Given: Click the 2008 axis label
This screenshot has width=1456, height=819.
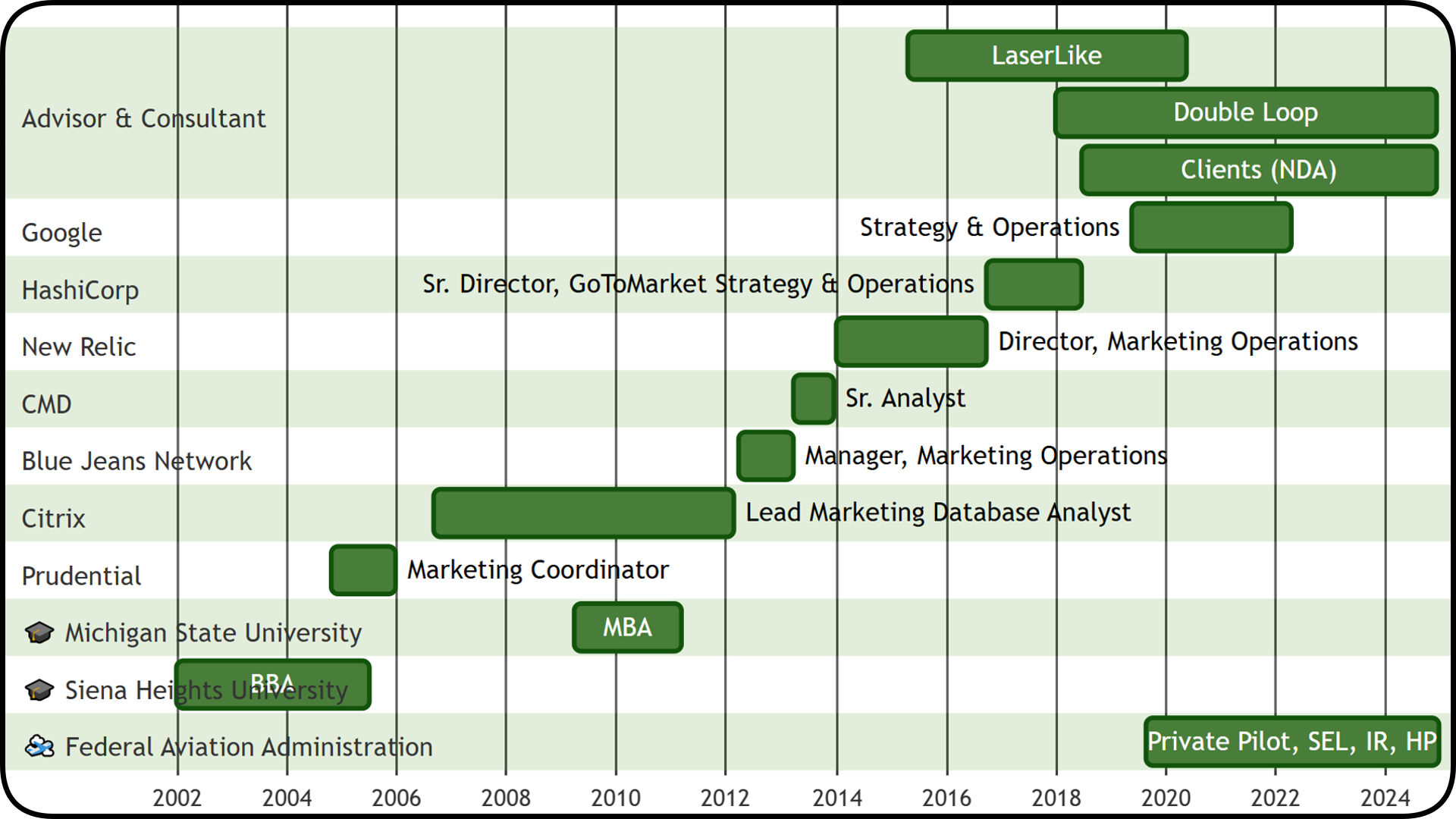Looking at the screenshot, I should [506, 799].
